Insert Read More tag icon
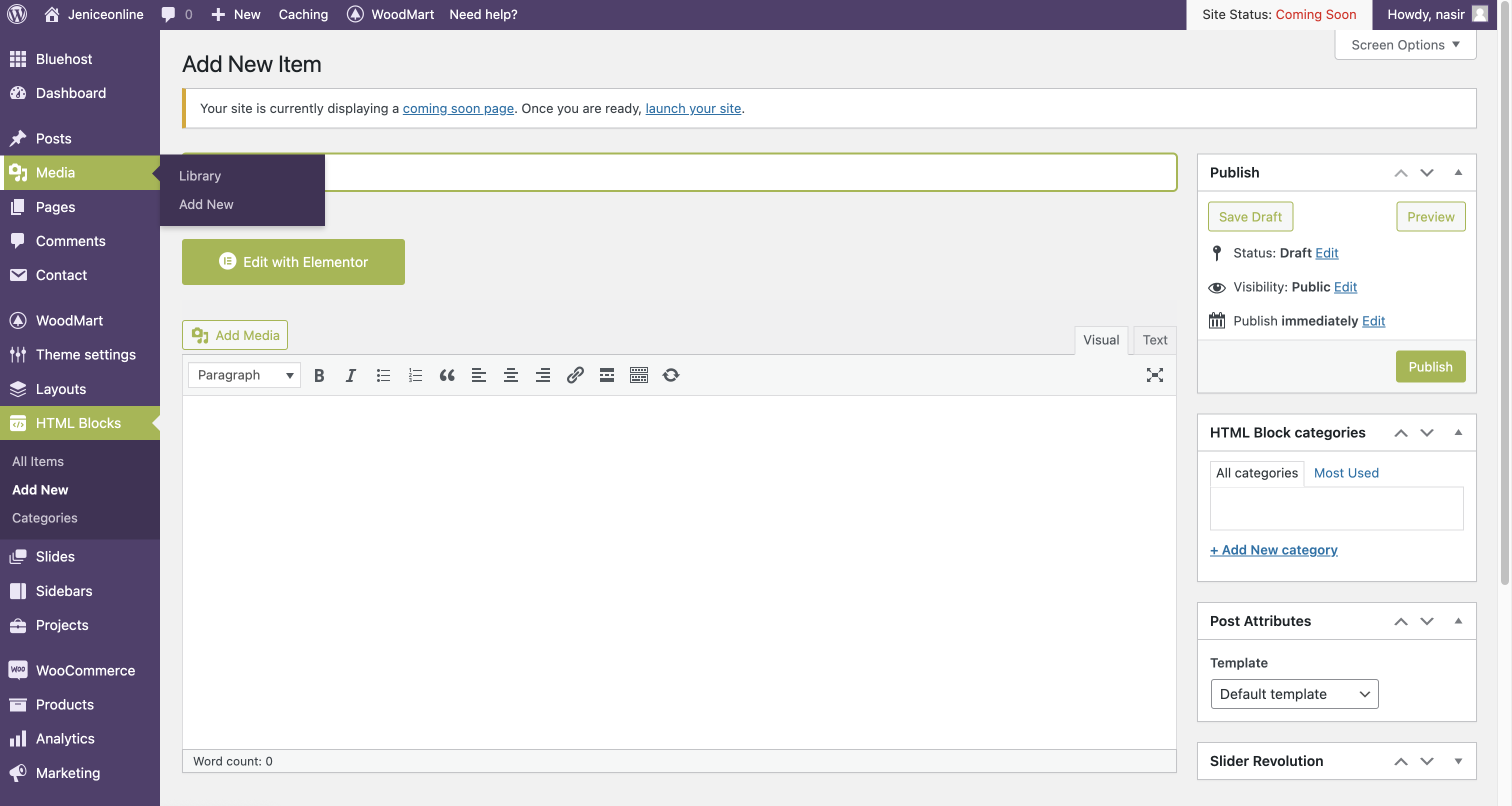 [606, 375]
